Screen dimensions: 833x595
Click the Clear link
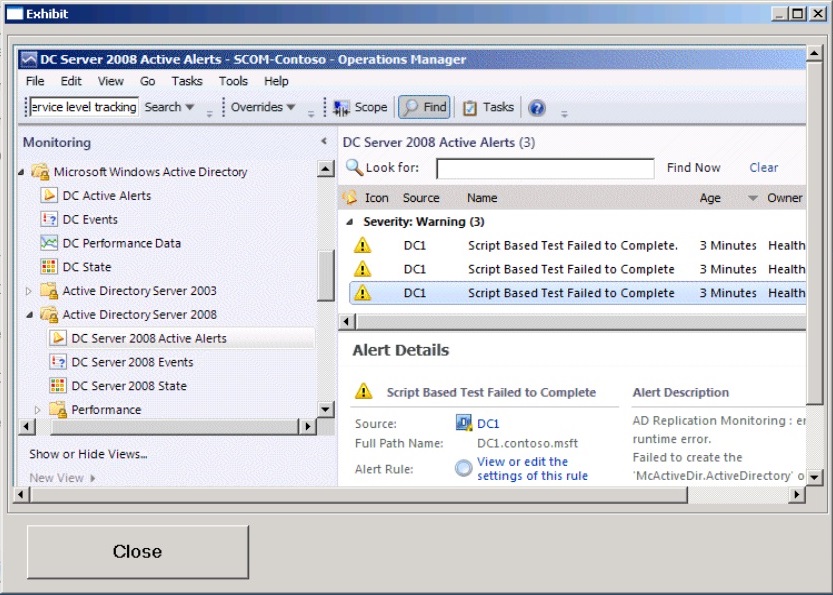click(763, 168)
